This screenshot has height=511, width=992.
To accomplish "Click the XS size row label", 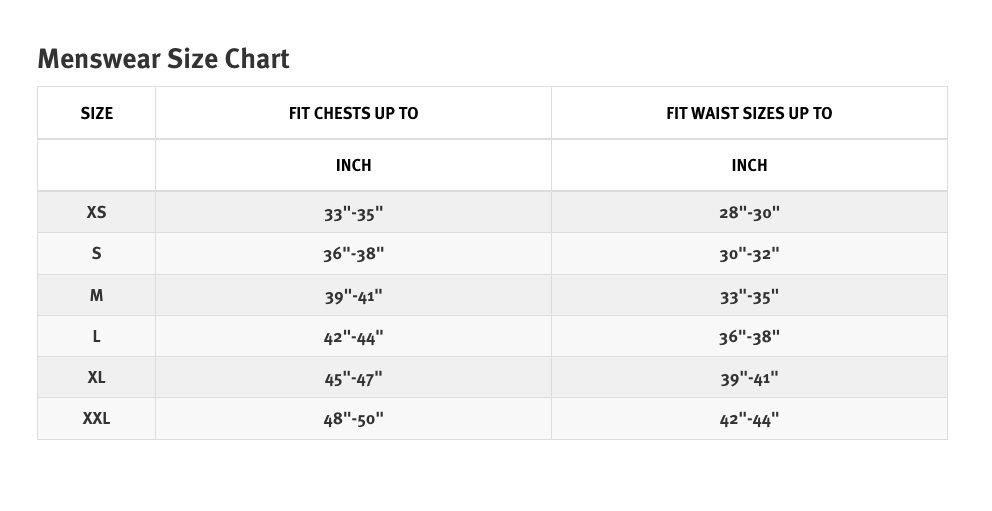I will [x=96, y=212].
